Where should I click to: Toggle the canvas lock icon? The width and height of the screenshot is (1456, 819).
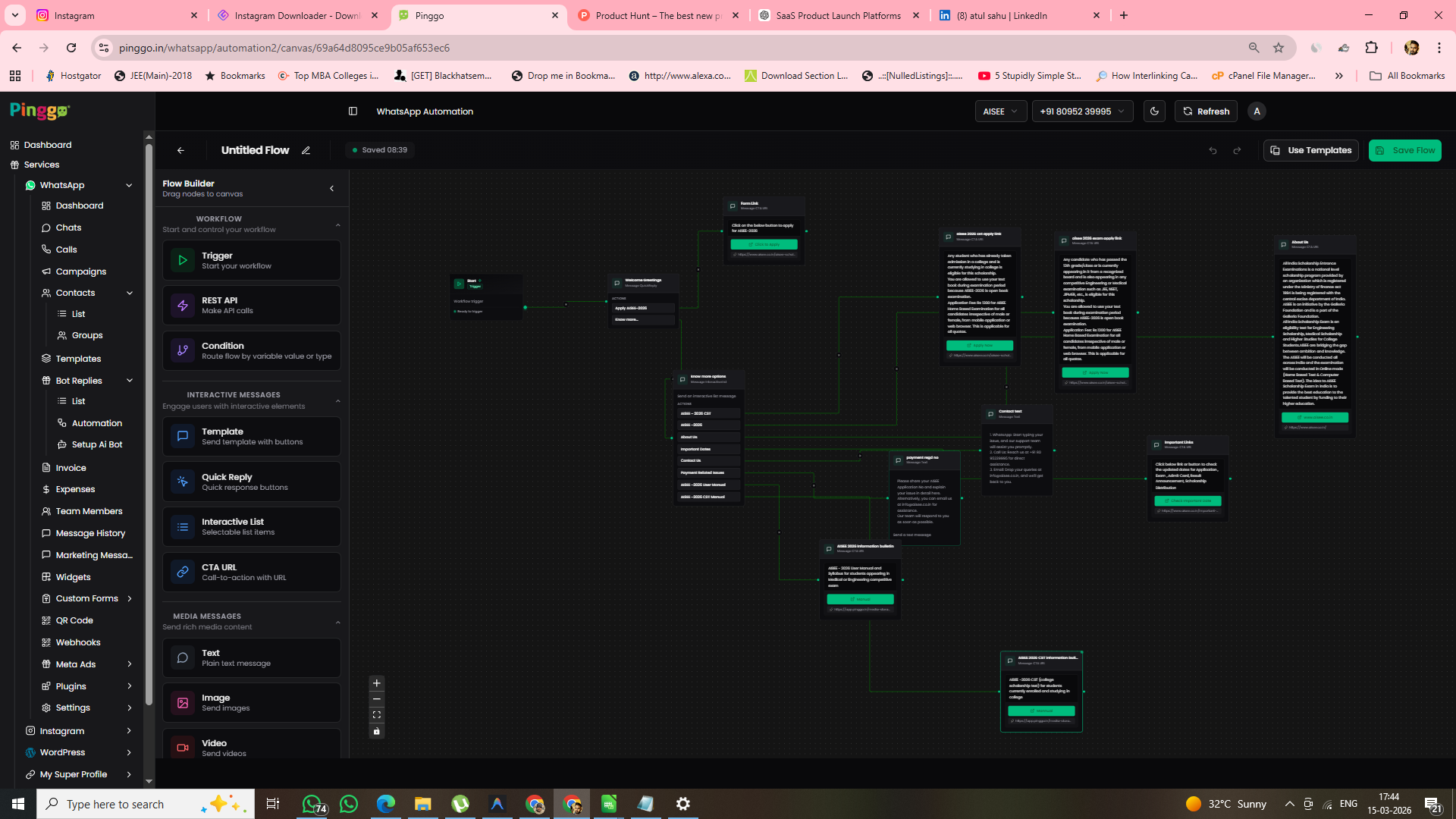pos(377,731)
